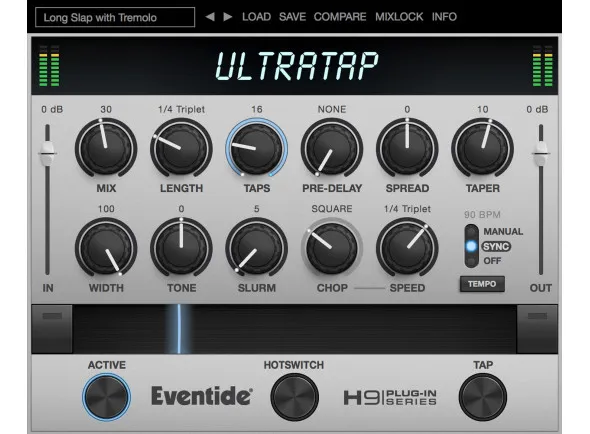
Task: Click the SPEED value "1/4 Triplet"
Action: (407, 209)
